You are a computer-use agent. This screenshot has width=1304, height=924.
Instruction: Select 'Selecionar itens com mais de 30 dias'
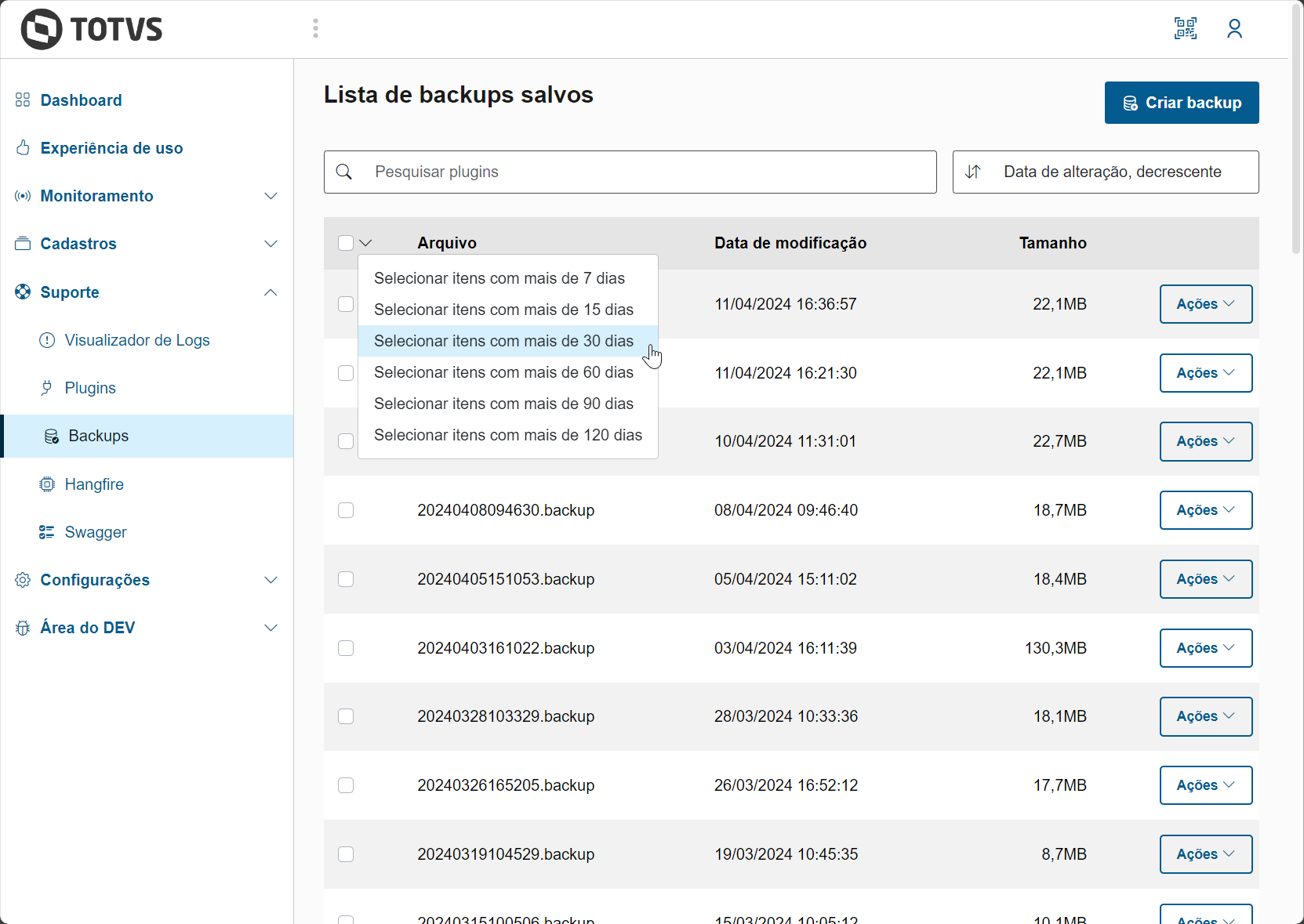[503, 341]
